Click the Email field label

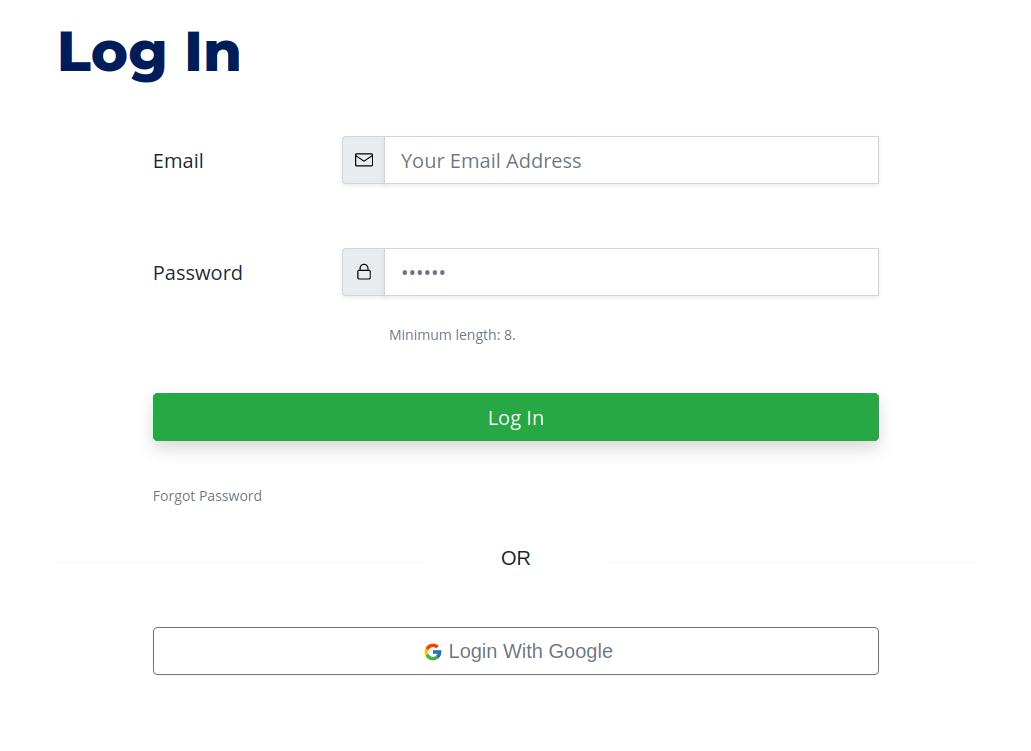[x=178, y=160]
